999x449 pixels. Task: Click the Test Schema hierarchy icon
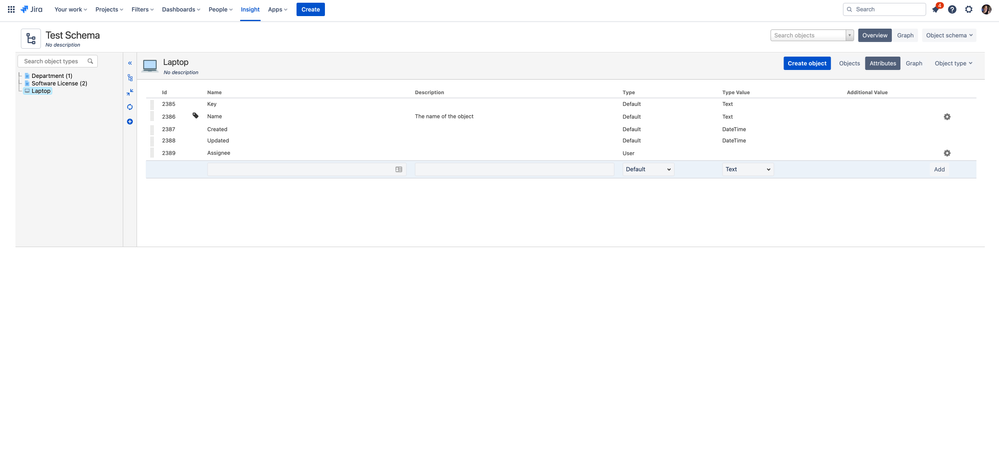[x=31, y=38]
